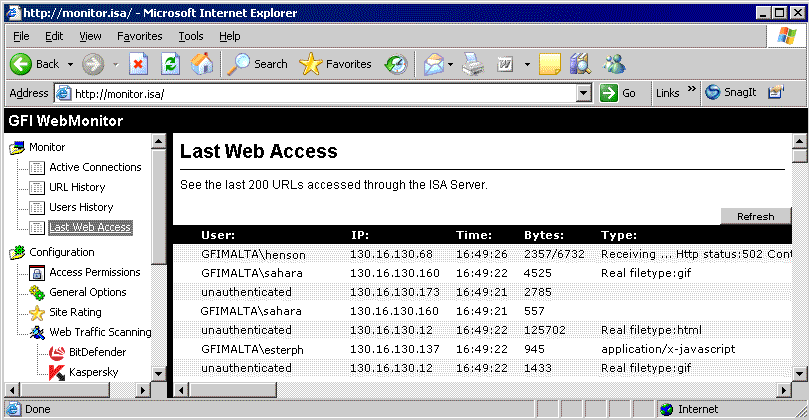Click the Kaspersky icon
Screen dimensions: 809x420
57,373
